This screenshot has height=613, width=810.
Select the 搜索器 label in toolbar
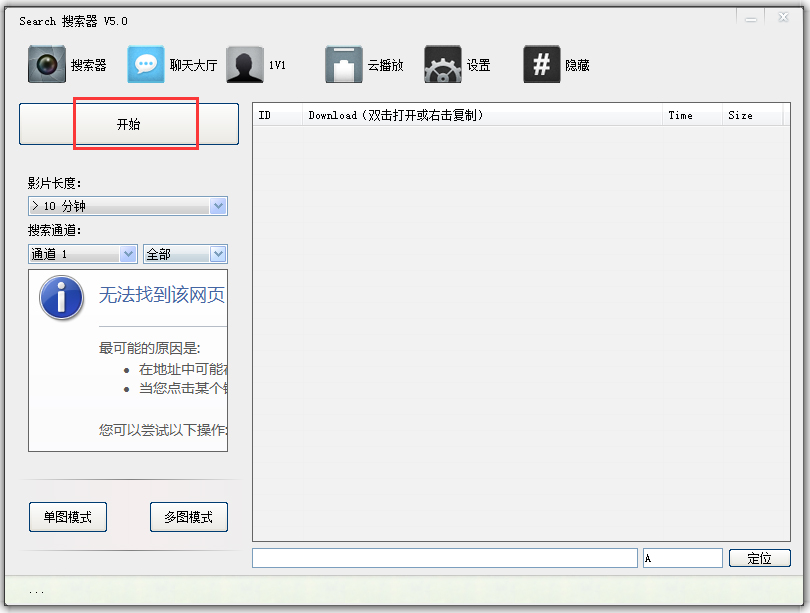pyautogui.click(x=88, y=65)
